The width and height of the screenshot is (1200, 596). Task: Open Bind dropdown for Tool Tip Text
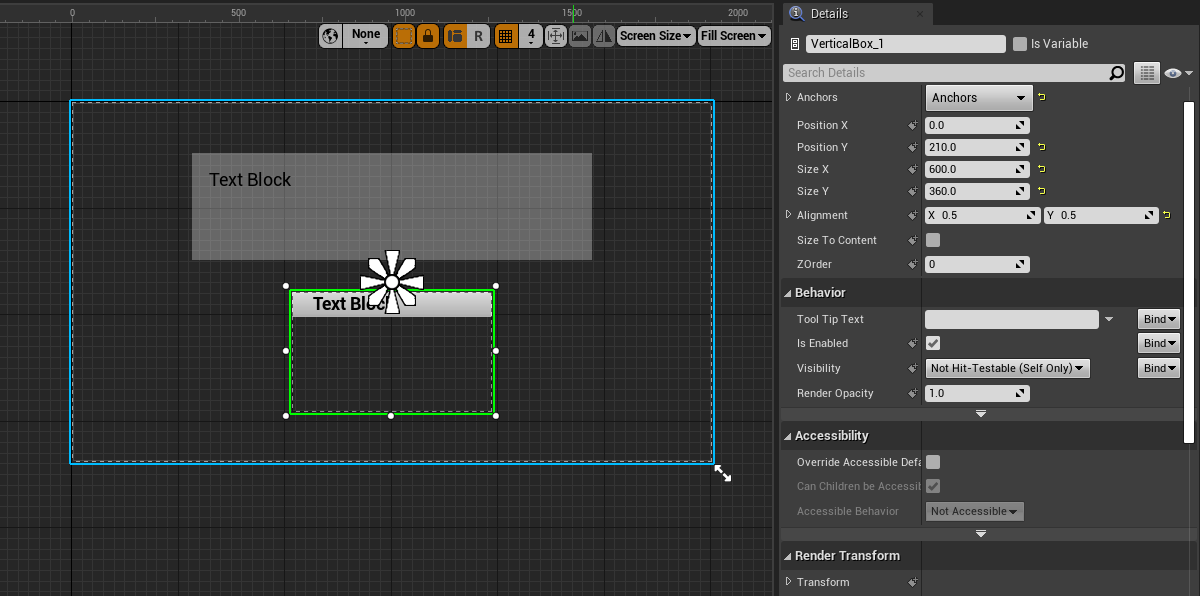(1159, 319)
